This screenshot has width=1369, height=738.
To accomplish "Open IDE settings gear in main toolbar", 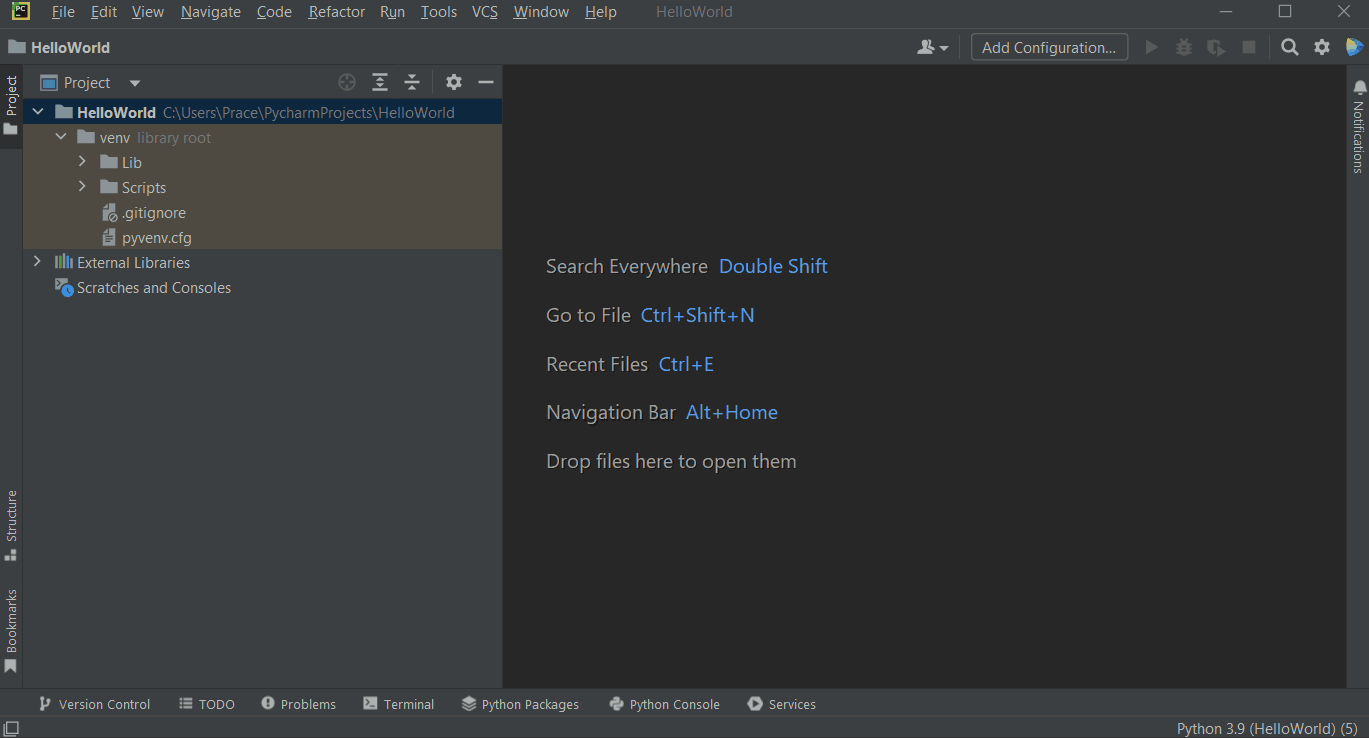I will pyautogui.click(x=1322, y=47).
